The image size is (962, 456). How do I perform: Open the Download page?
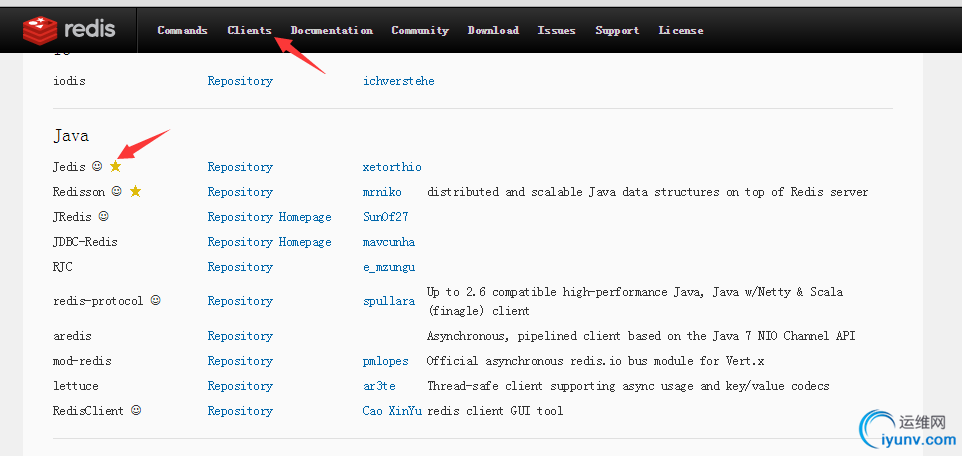493,30
